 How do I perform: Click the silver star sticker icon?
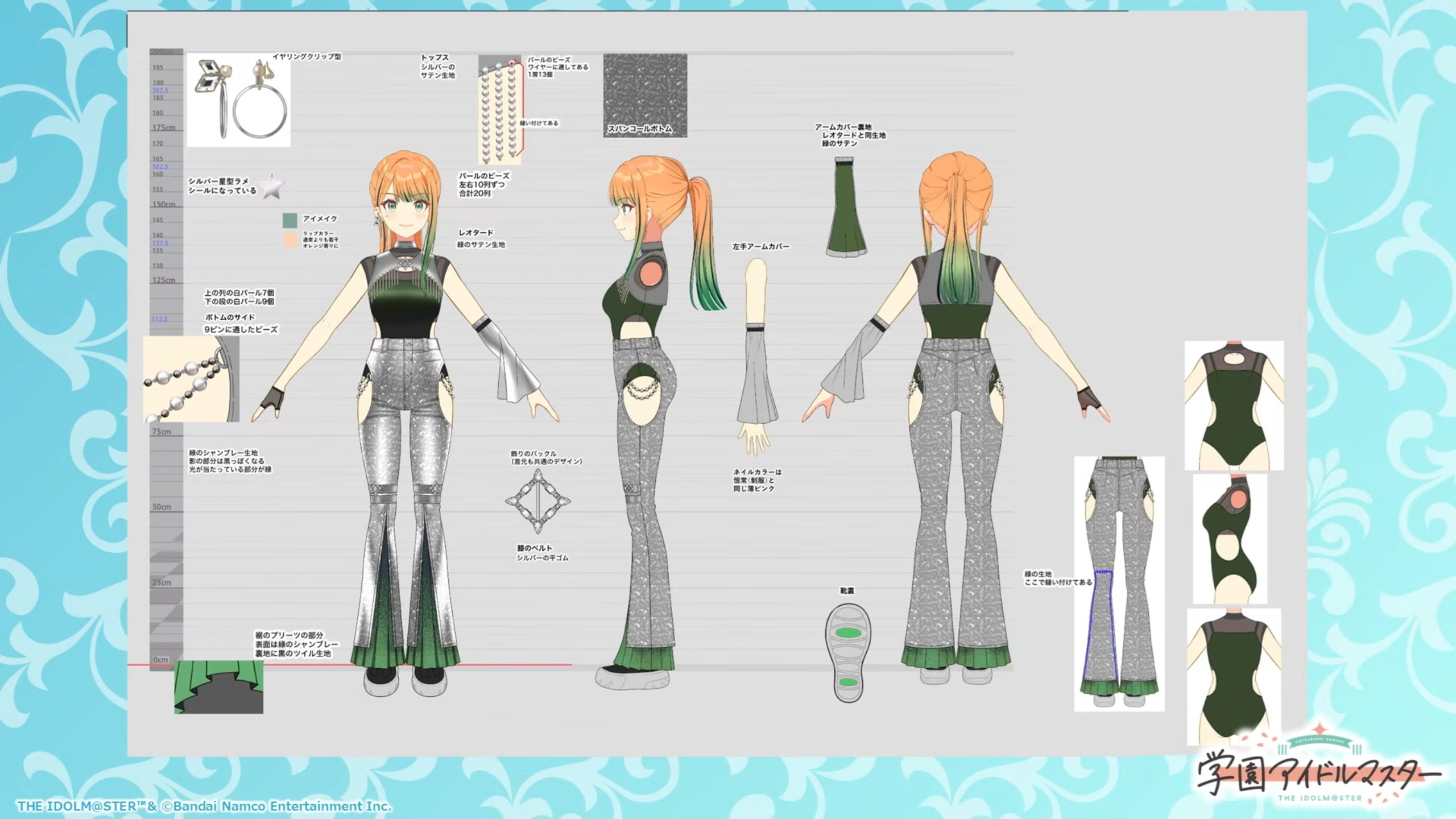[x=272, y=187]
